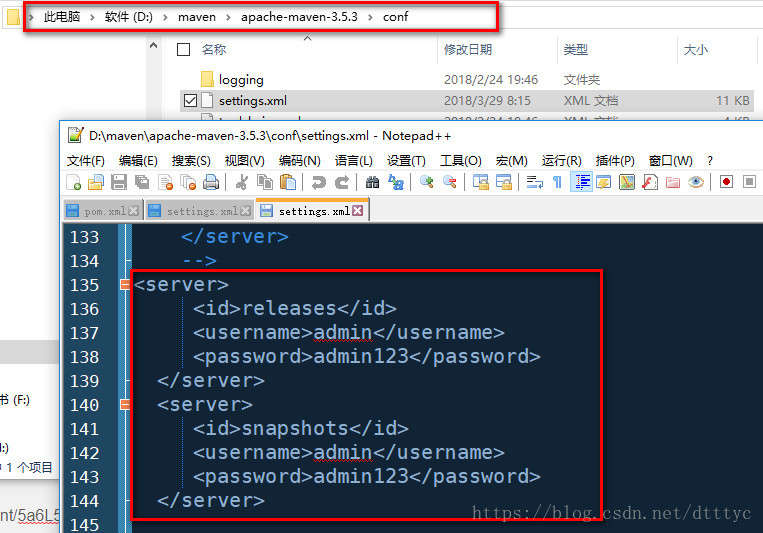Image resolution: width=763 pixels, height=533 pixels.
Task: Start macro recording with the red dot
Action: tap(727, 182)
